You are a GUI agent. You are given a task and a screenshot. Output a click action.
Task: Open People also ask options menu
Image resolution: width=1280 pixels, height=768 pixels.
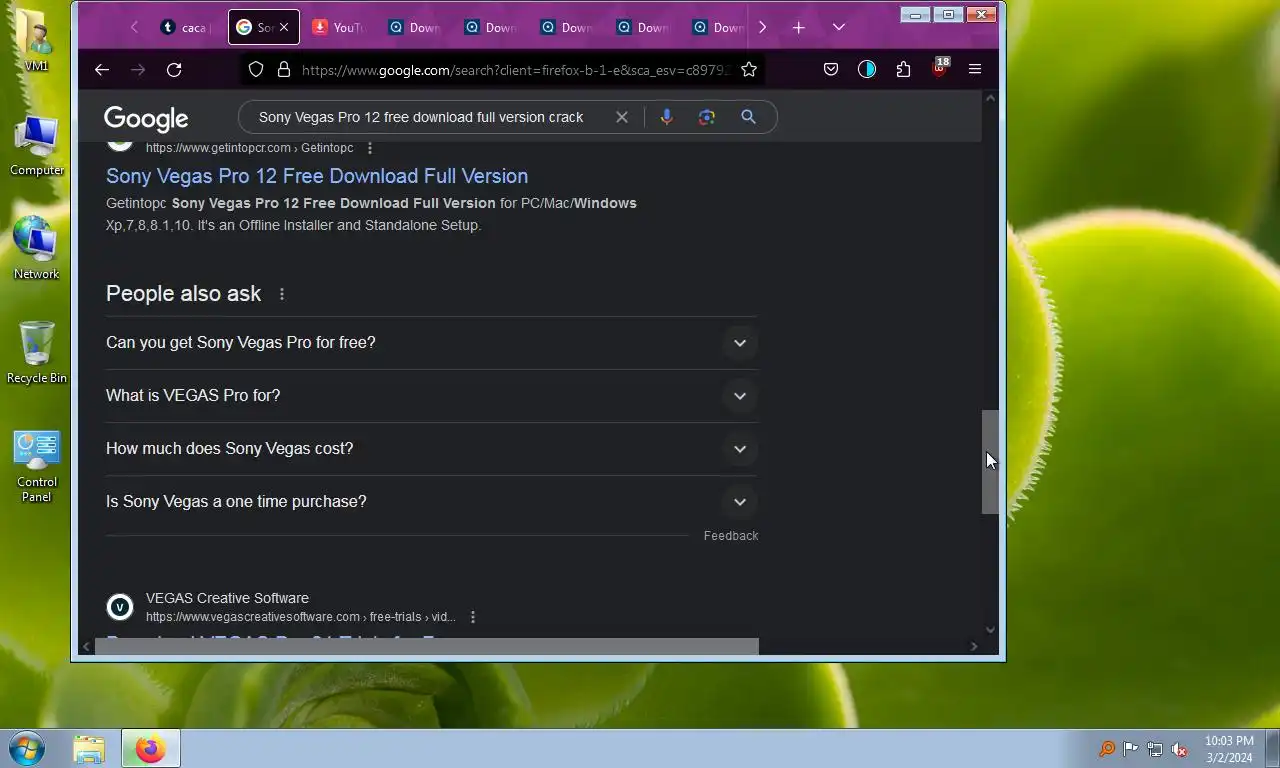(282, 294)
